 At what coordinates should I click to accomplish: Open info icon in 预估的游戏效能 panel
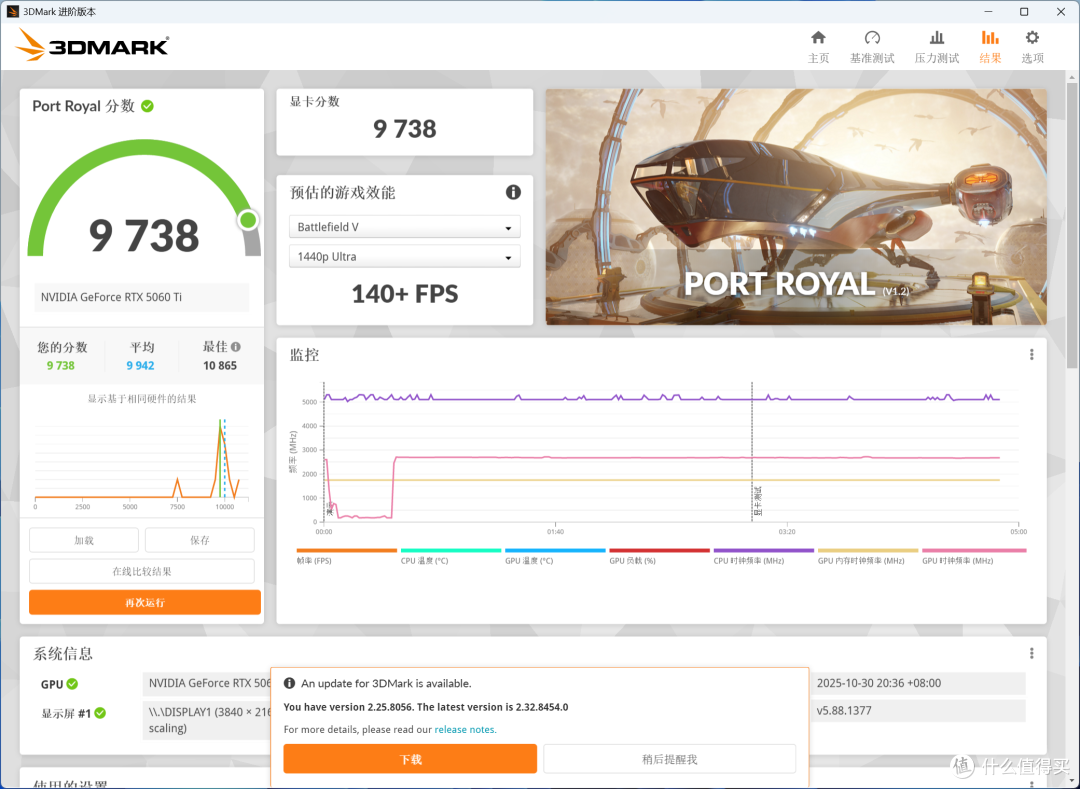513,192
